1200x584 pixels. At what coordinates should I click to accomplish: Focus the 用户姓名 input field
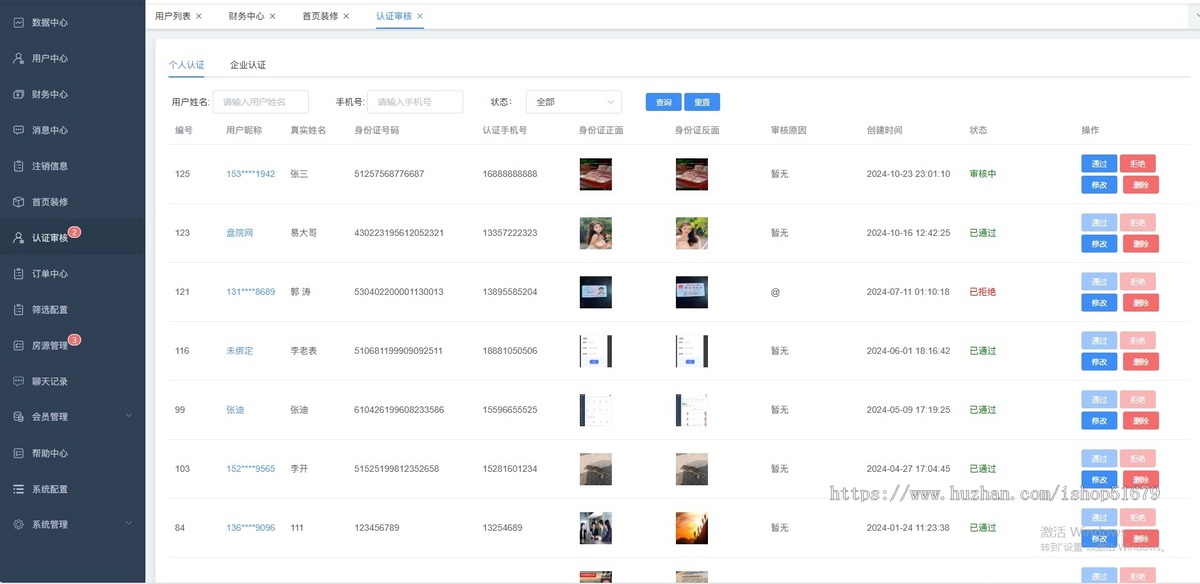[261, 102]
